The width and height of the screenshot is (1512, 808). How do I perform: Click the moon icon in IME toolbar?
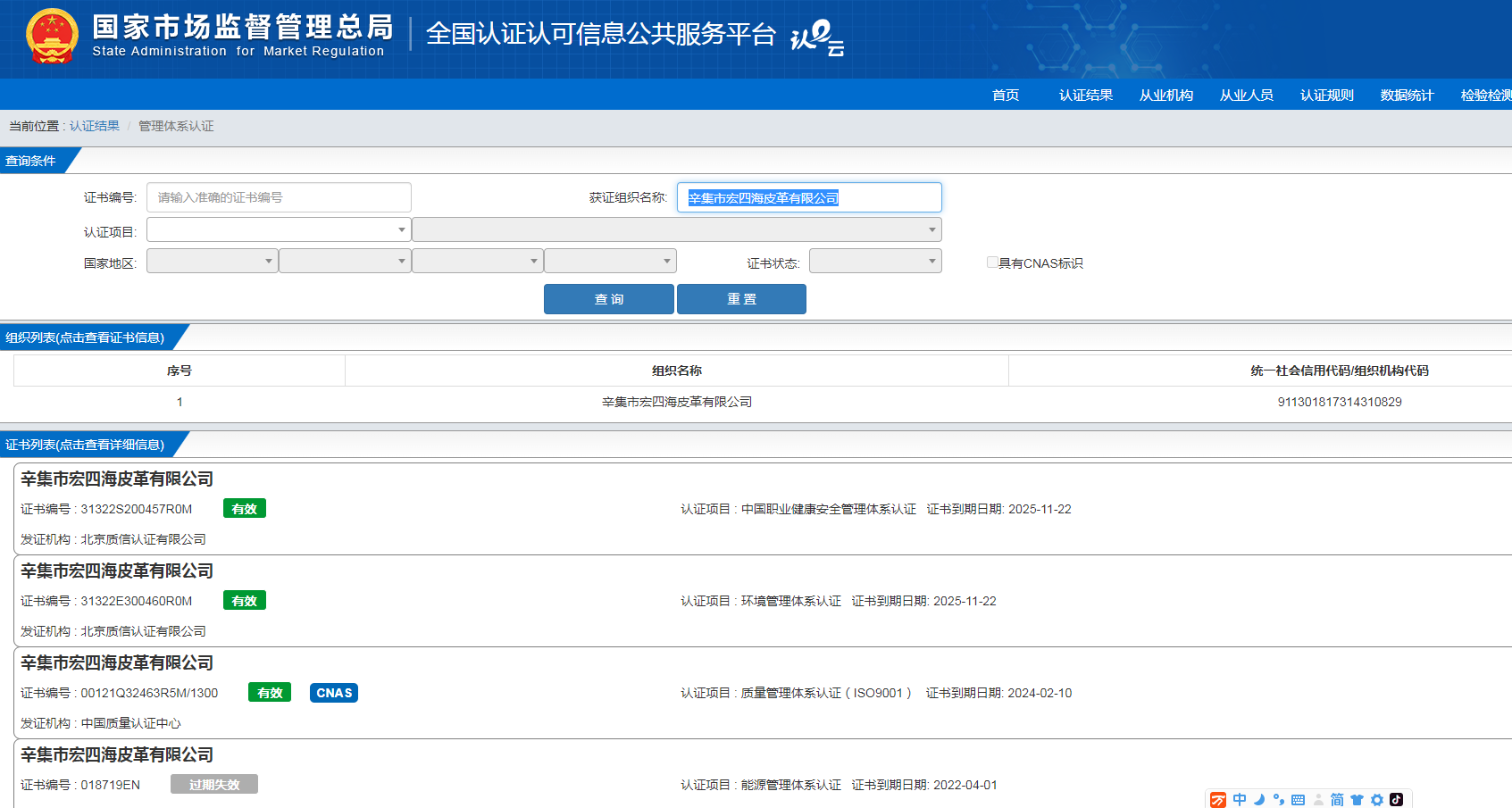1259,800
